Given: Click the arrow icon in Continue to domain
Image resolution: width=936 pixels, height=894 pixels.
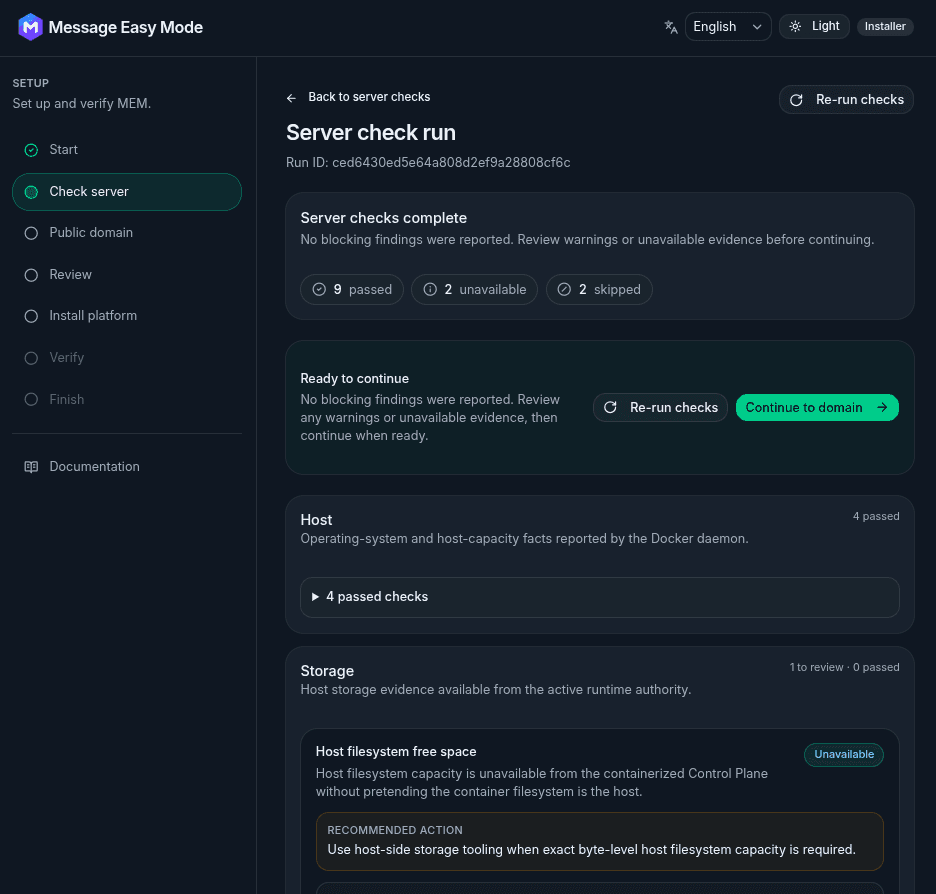Looking at the screenshot, I should (x=882, y=408).
